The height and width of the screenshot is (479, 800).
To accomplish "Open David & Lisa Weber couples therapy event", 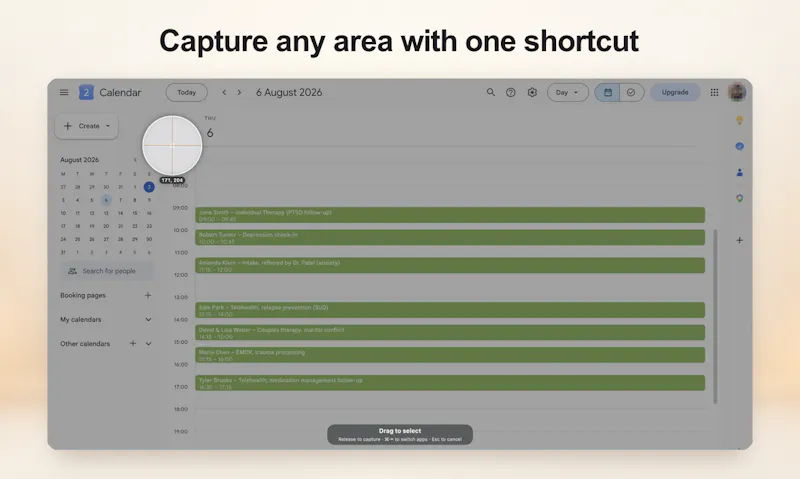I will pos(450,333).
